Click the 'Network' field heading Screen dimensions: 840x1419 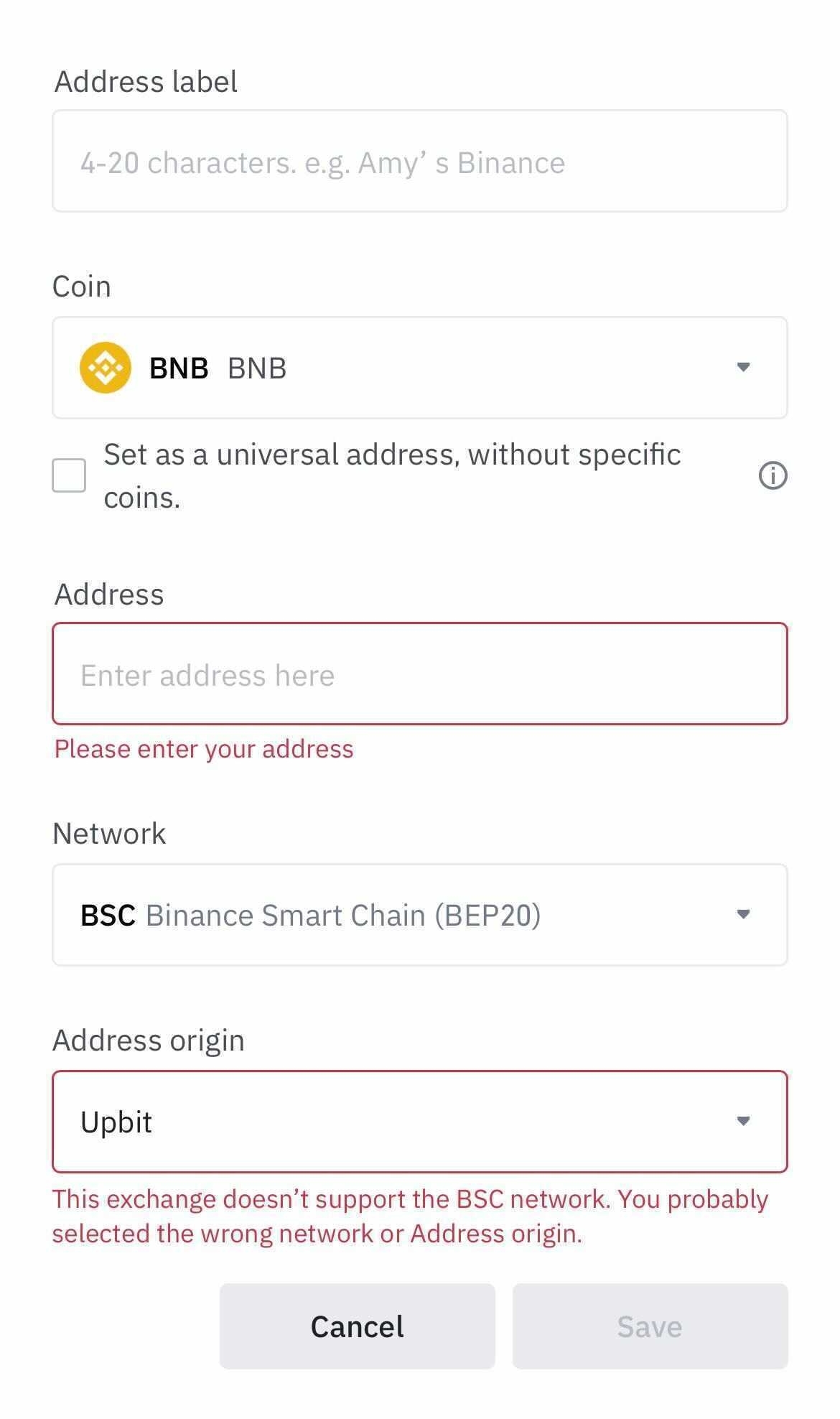(109, 834)
